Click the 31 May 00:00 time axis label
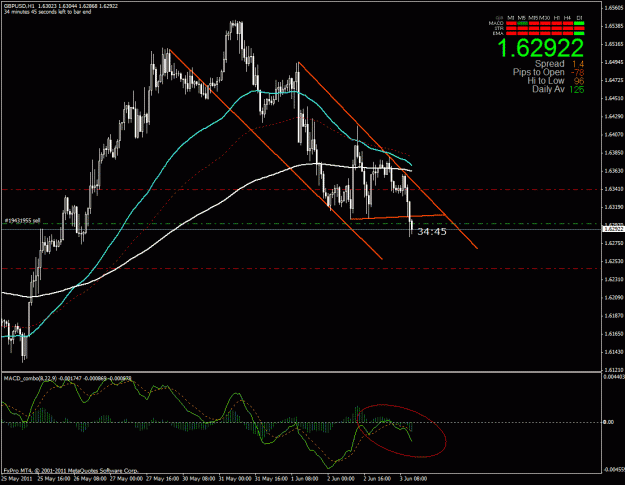Image resolution: width=625 pixels, height=485 pixels. (235, 478)
